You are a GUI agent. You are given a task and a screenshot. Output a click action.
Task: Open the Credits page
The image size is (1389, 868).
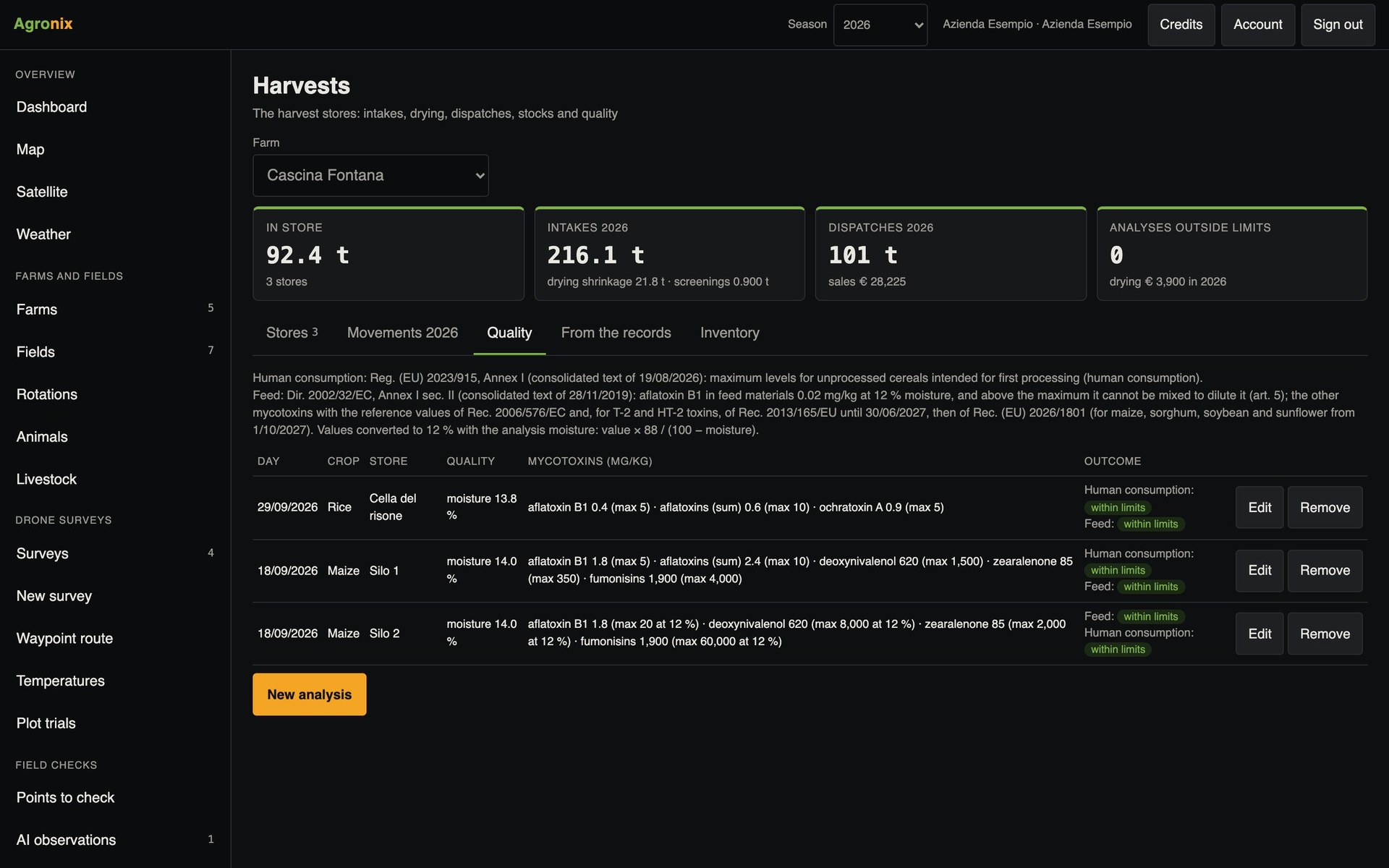pos(1181,25)
